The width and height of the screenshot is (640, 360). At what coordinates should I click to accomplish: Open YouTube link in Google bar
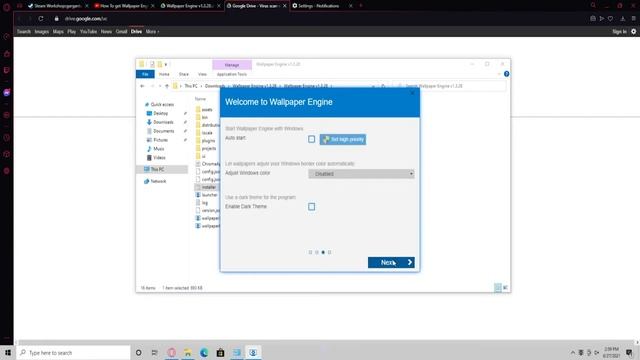88,31
